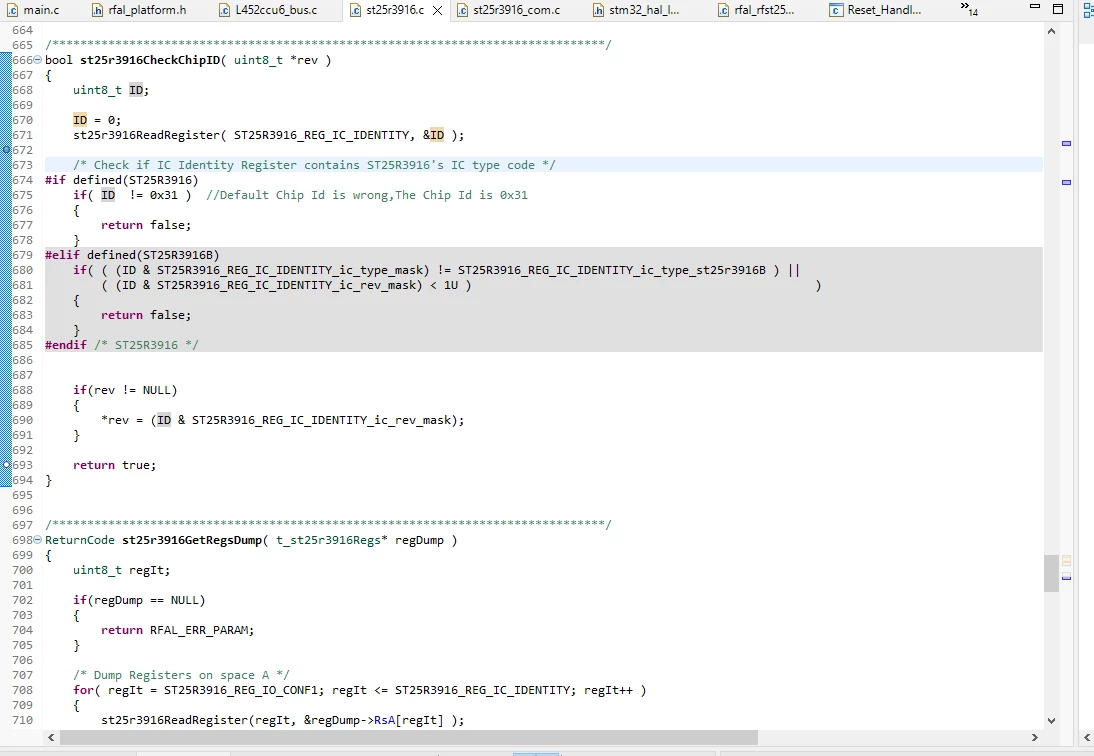The image size is (1094, 756).
Task: Open the stm32_hal_l... header tab
Action: [x=636, y=10]
